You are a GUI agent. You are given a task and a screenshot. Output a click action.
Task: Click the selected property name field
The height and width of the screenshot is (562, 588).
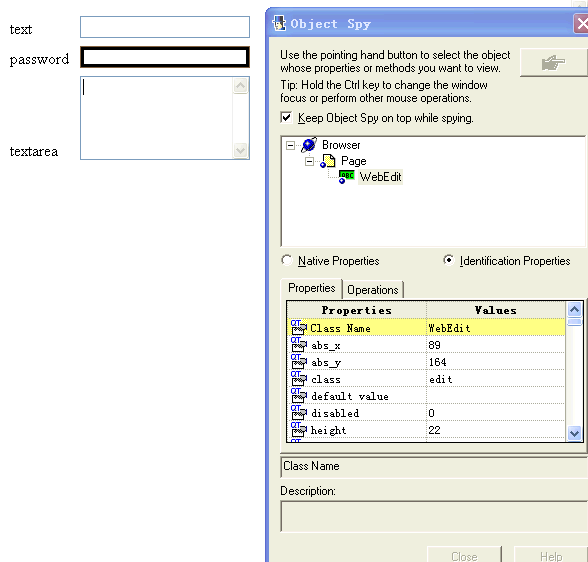(434, 467)
